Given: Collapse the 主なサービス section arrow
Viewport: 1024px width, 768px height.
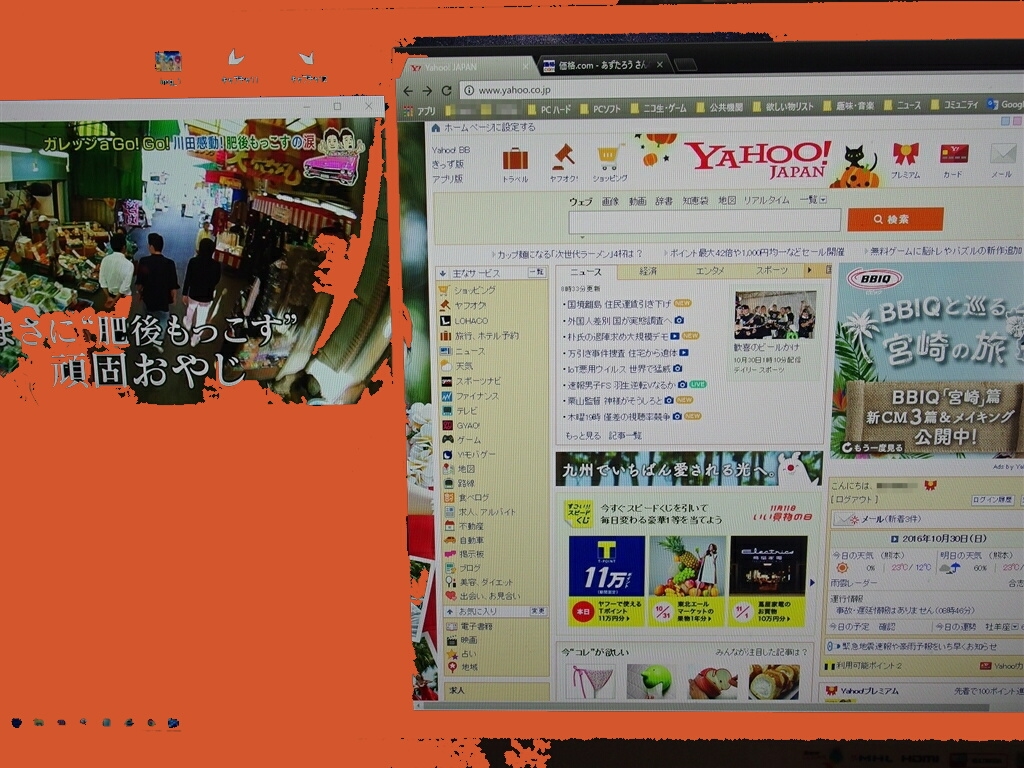Looking at the screenshot, I should point(443,274).
